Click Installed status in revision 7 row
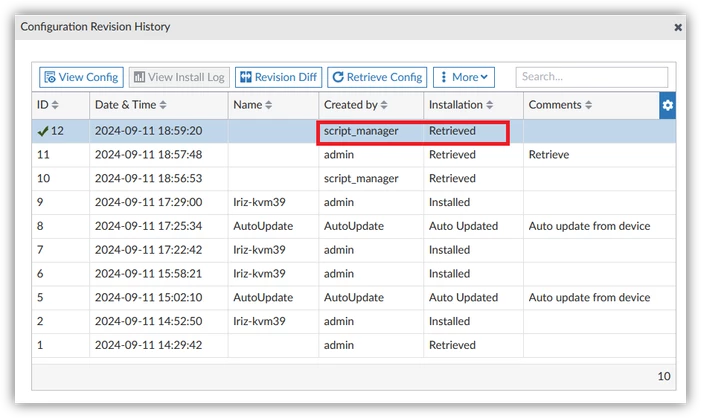This screenshot has height=418, width=701. coord(449,249)
